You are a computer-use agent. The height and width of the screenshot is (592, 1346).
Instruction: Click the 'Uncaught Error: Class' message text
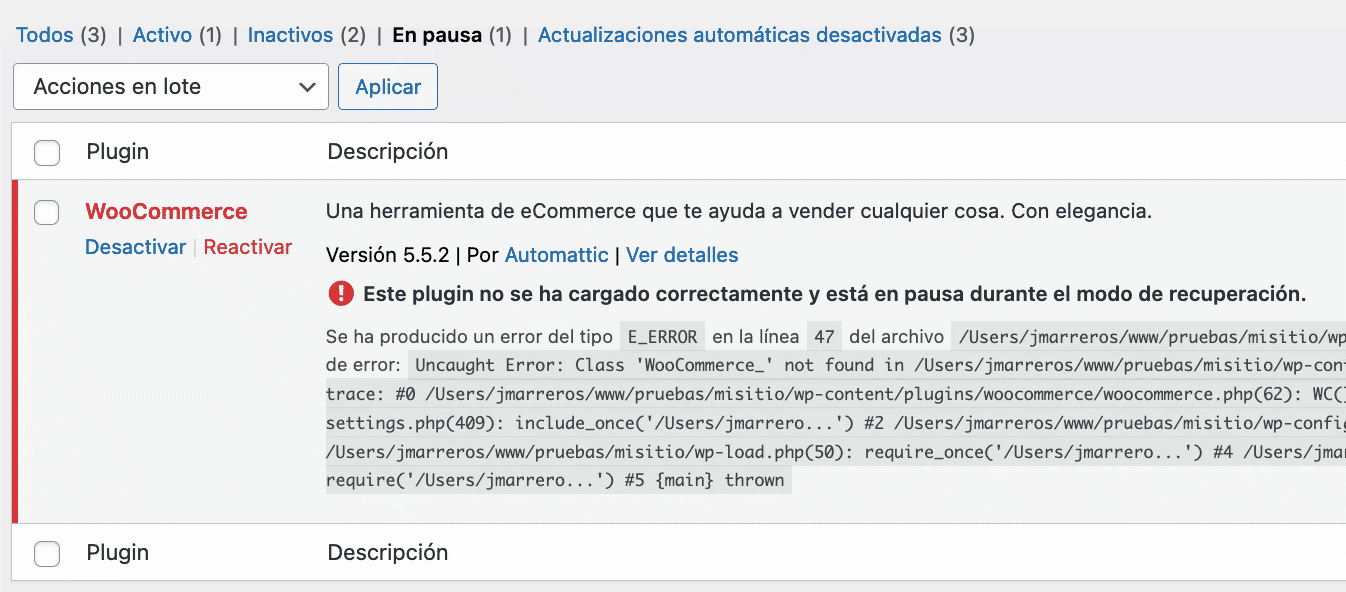point(877,365)
